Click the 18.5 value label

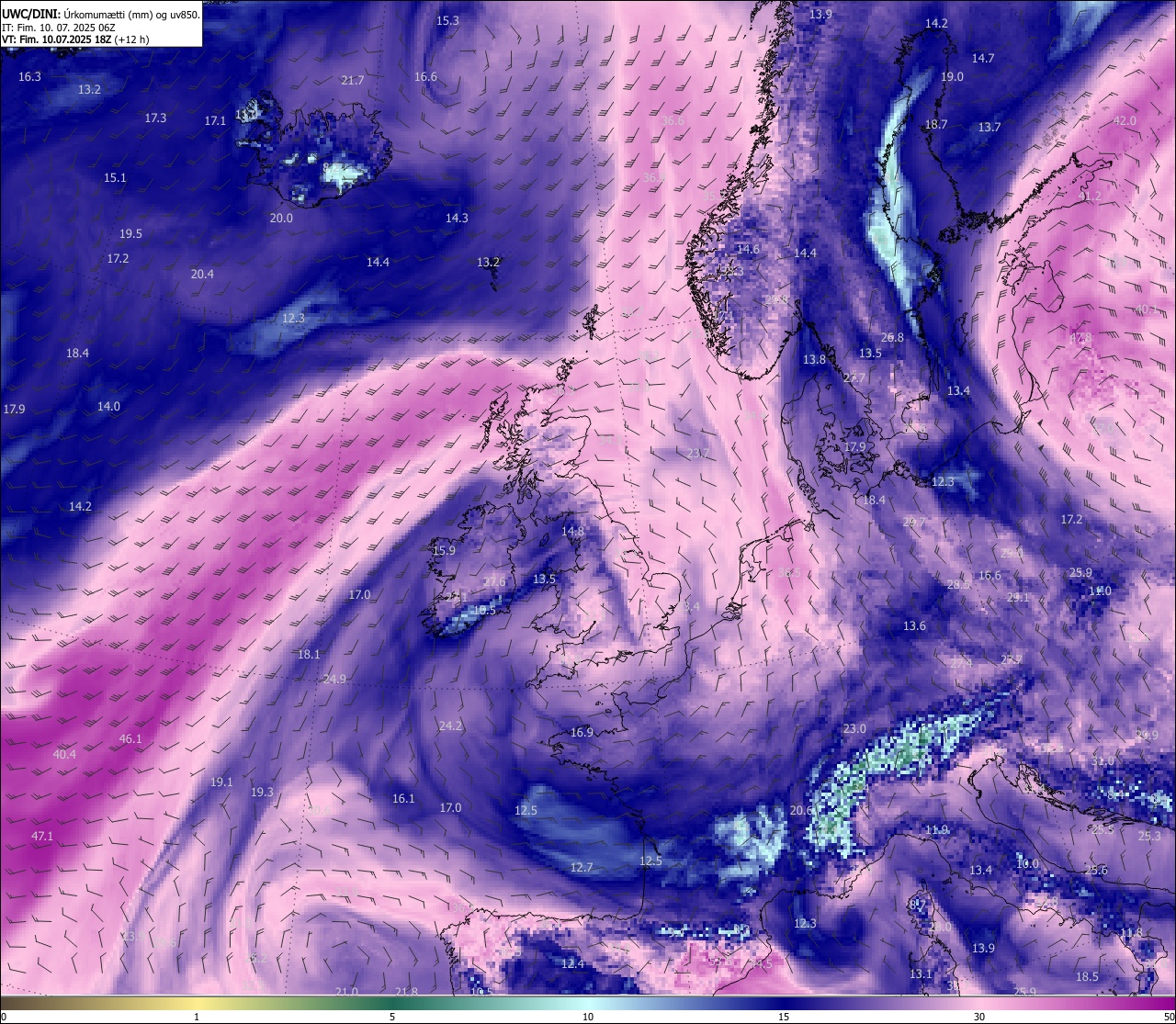click(1087, 977)
